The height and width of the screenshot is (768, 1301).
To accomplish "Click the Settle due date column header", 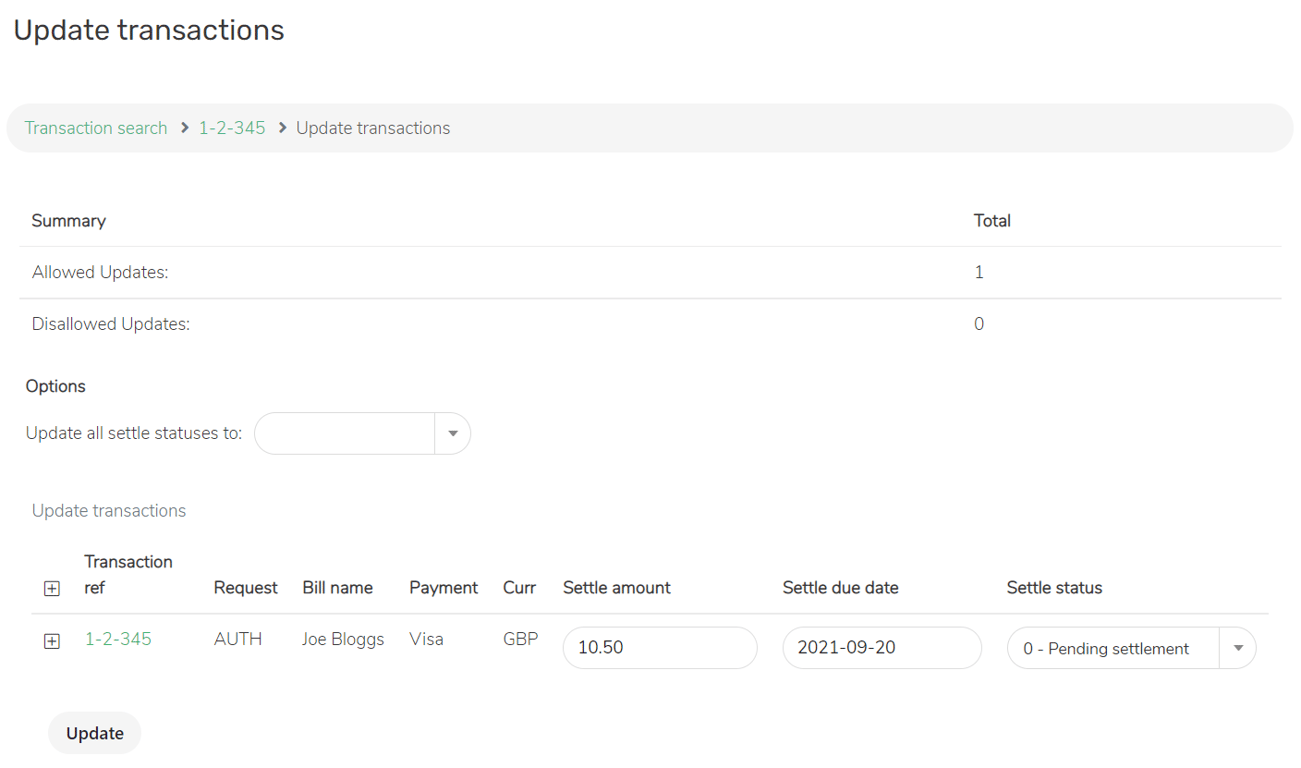I will pyautogui.click(x=840, y=588).
